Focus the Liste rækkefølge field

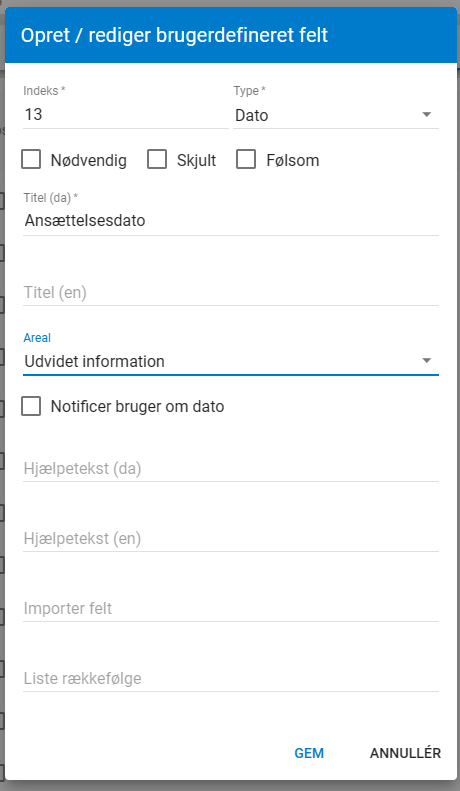(231, 679)
